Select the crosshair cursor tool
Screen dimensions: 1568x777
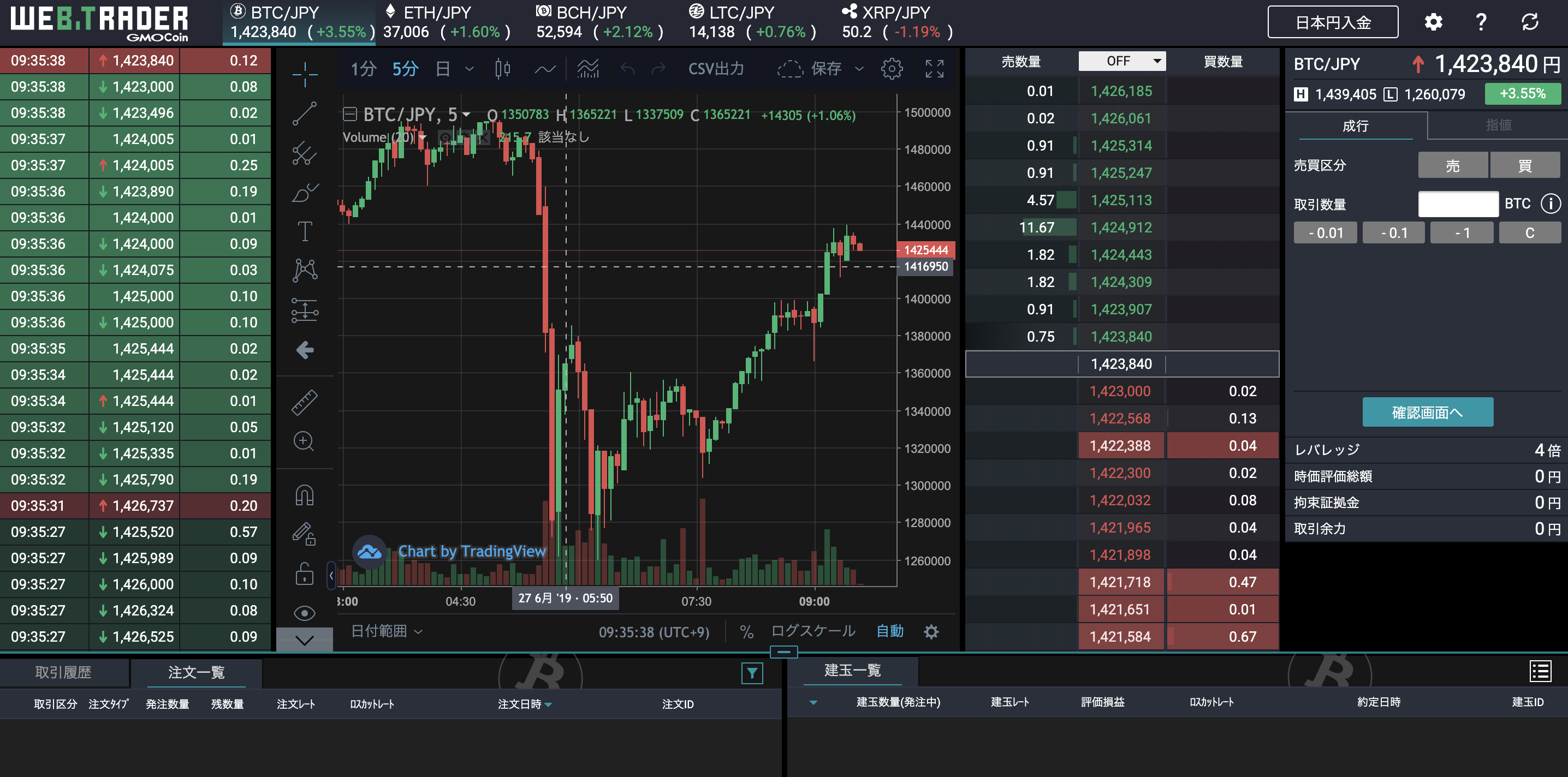point(305,74)
